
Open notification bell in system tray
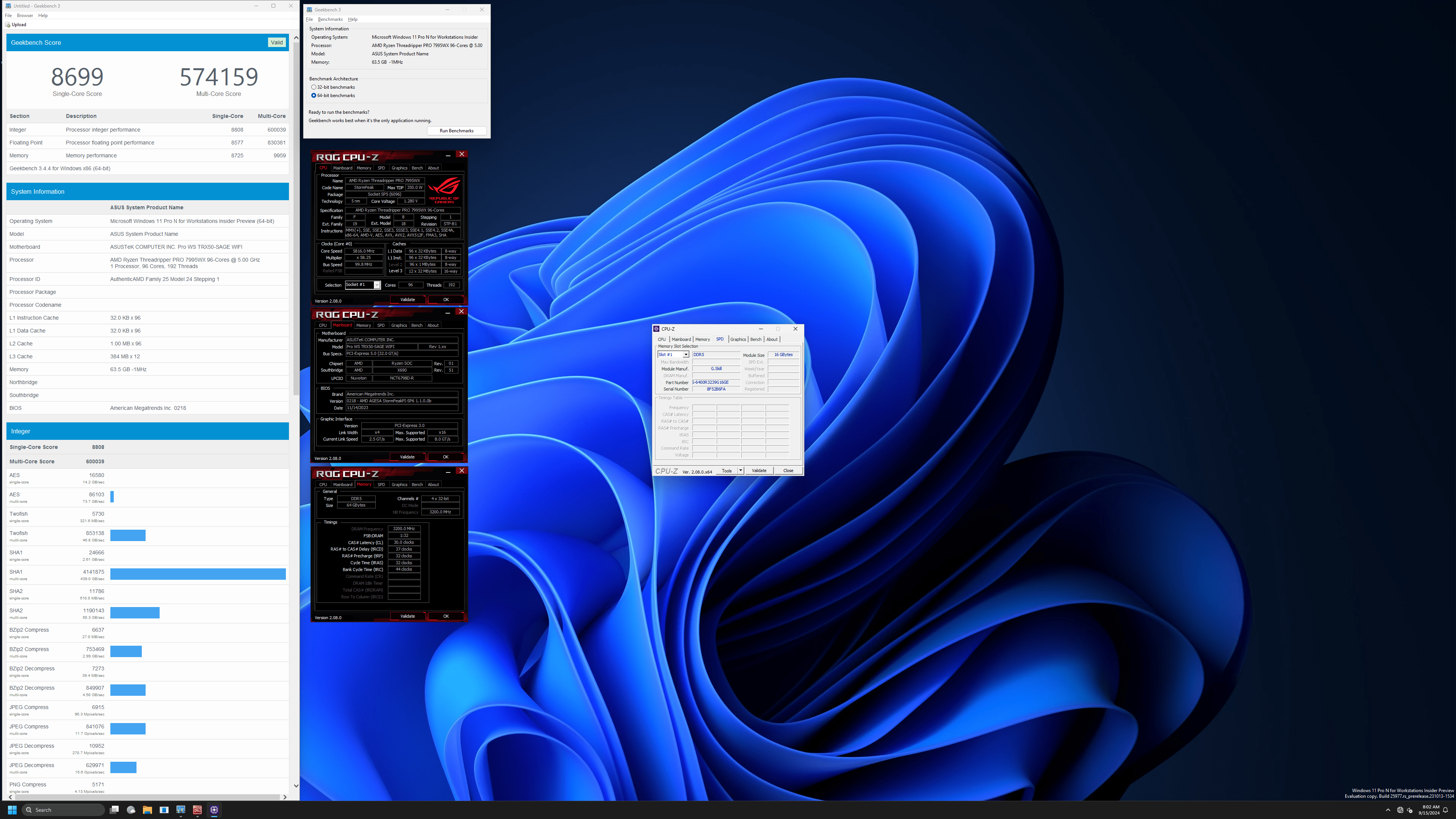point(1446,810)
